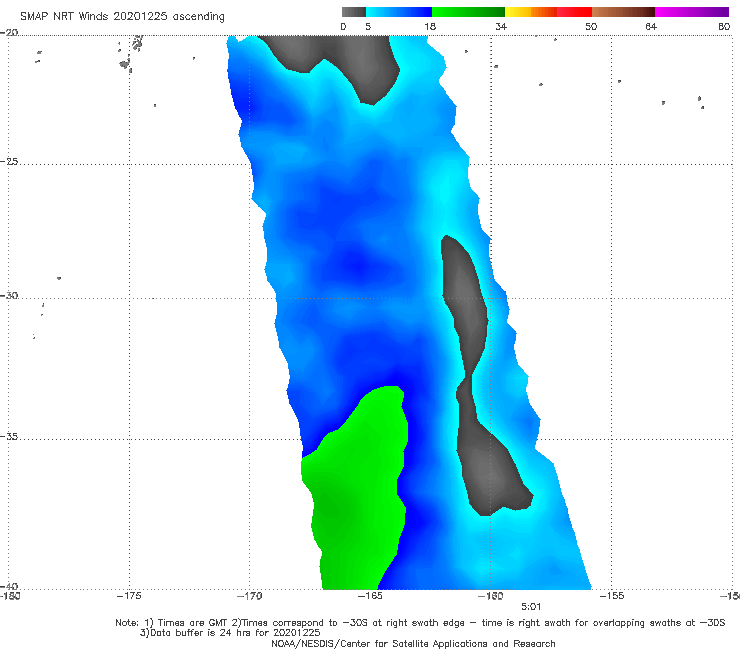Click the '-165' longitude axis label

click(x=370, y=596)
